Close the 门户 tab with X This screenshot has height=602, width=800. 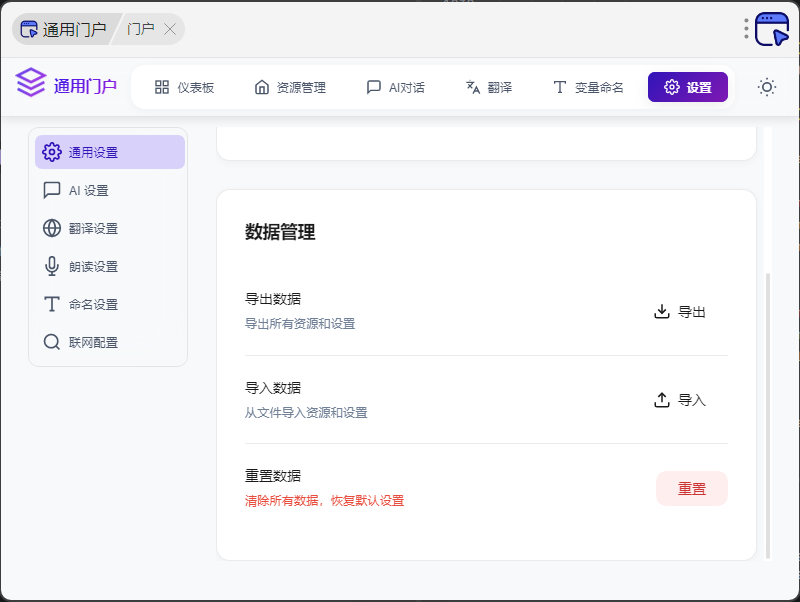pyautogui.click(x=170, y=29)
